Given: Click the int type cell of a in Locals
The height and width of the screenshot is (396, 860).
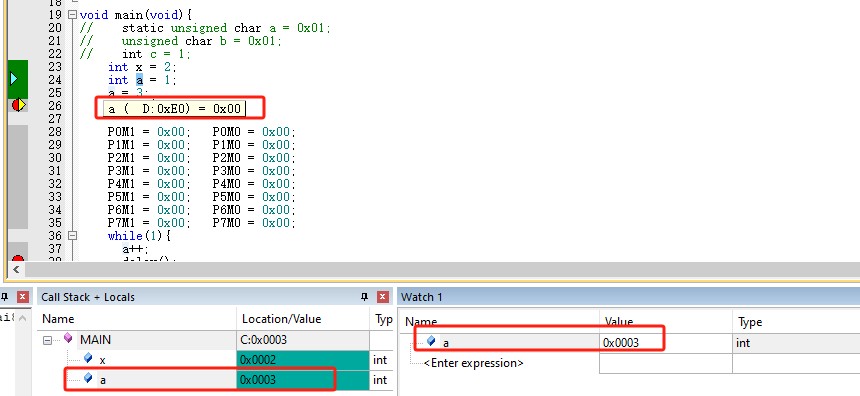Looking at the screenshot, I should pos(380,380).
